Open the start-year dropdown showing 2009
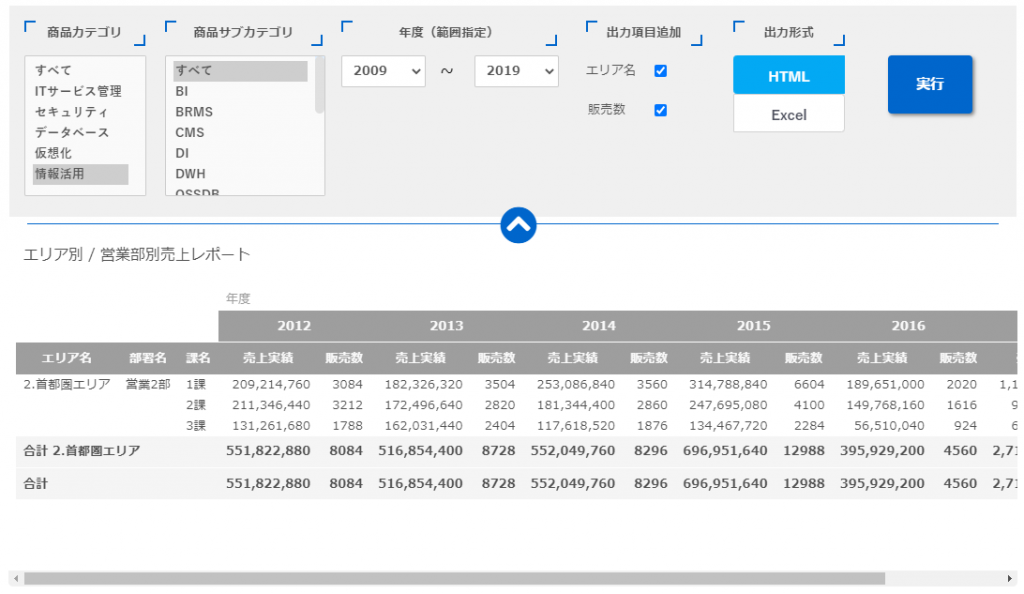Screen dimensions: 1024x594 (383, 72)
